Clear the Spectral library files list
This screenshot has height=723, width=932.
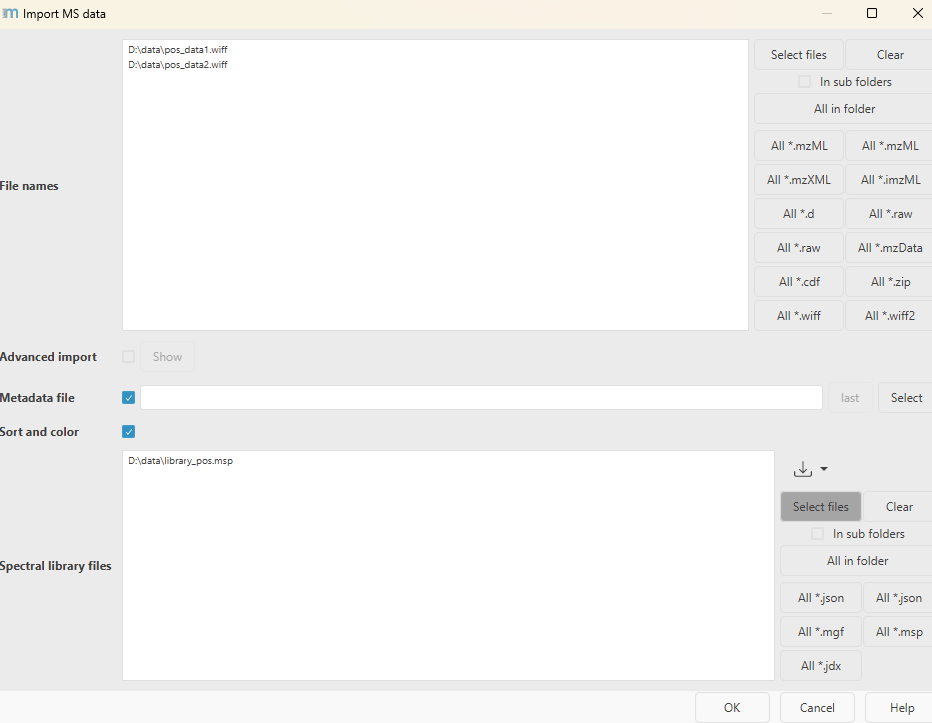(x=899, y=507)
